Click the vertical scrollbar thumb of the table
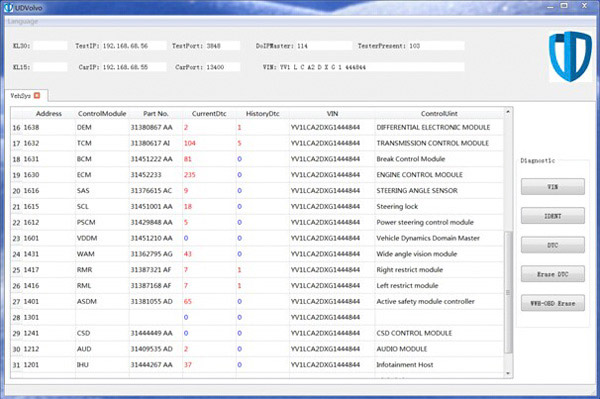This screenshot has height=399, width=600. [508, 292]
